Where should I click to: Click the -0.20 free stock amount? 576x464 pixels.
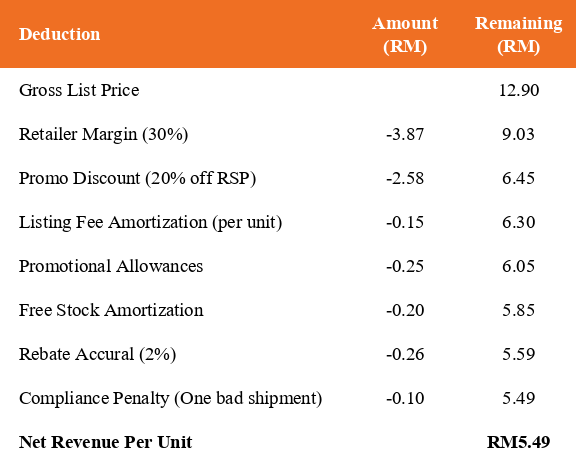pos(405,310)
